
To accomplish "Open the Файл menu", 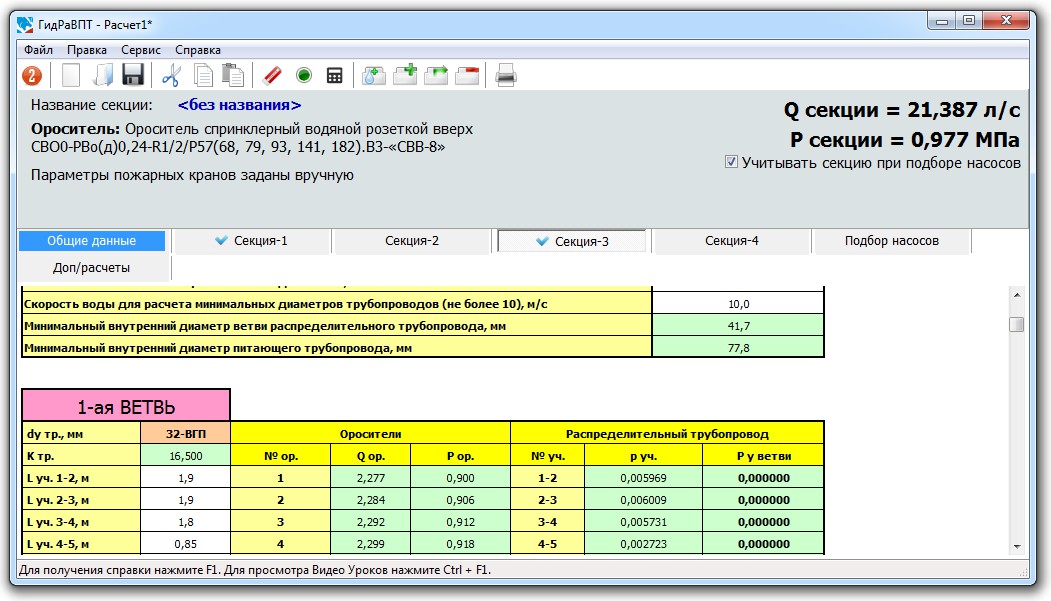I will coord(39,50).
